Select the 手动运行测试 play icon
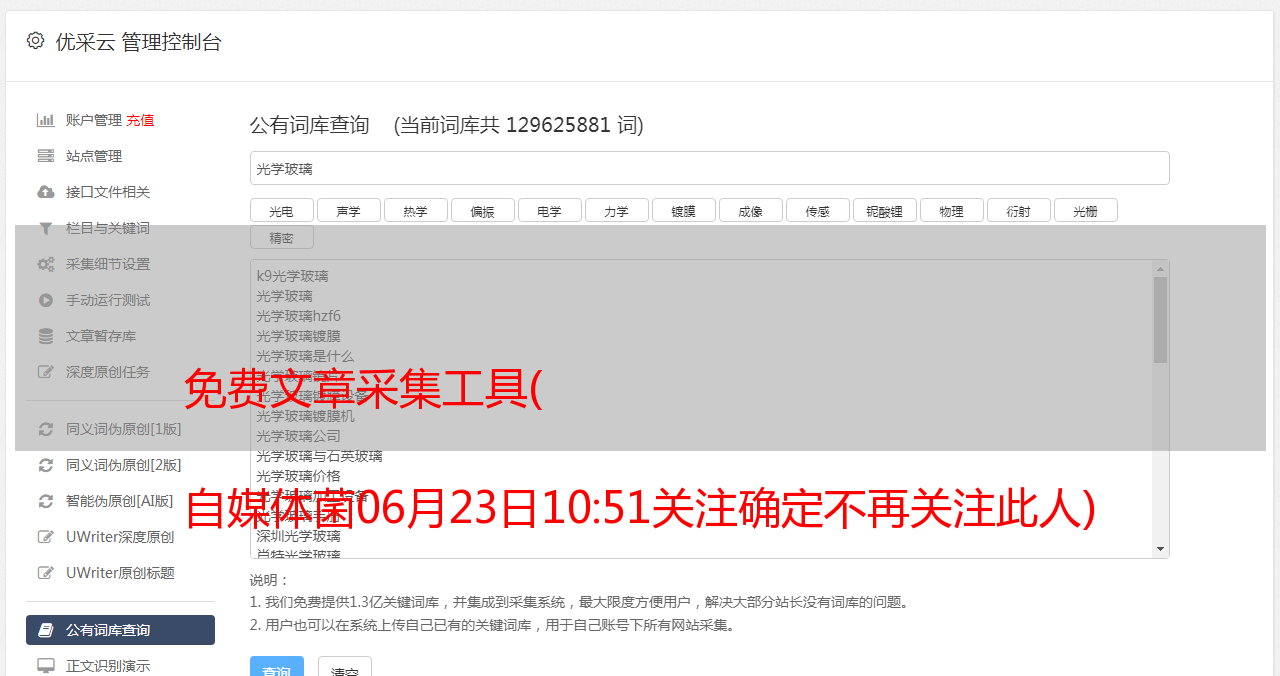The image size is (1280, 676). (46, 300)
